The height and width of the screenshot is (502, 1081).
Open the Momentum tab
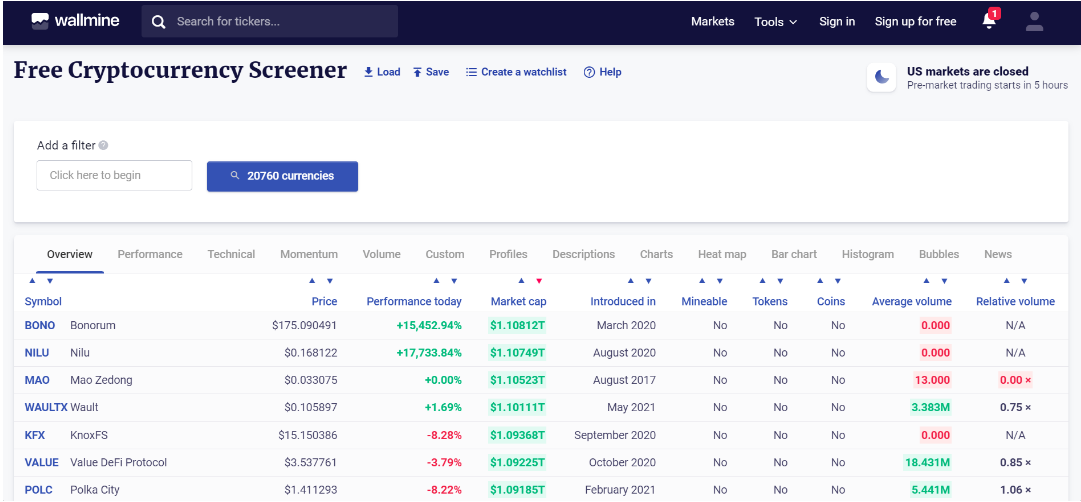click(x=309, y=254)
